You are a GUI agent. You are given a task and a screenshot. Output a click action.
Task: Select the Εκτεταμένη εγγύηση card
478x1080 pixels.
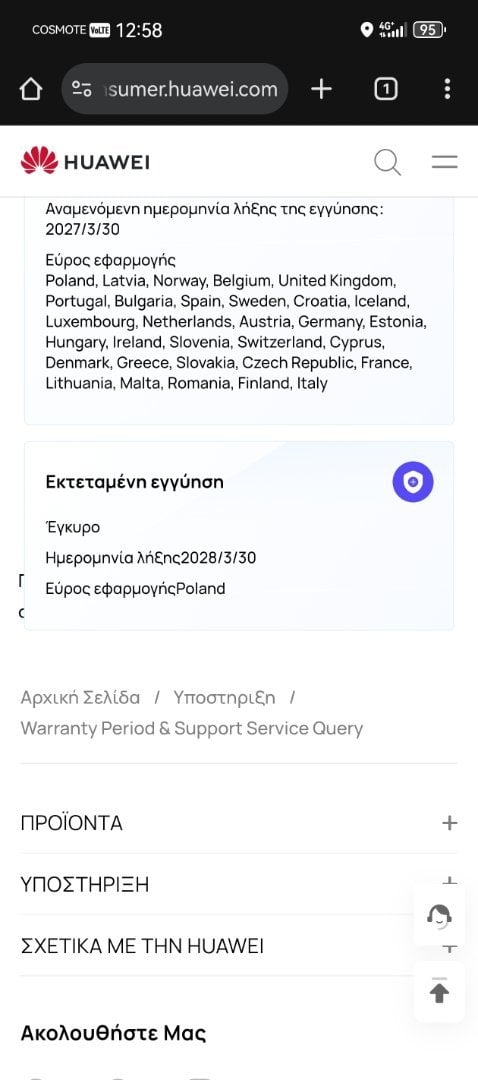[239, 535]
